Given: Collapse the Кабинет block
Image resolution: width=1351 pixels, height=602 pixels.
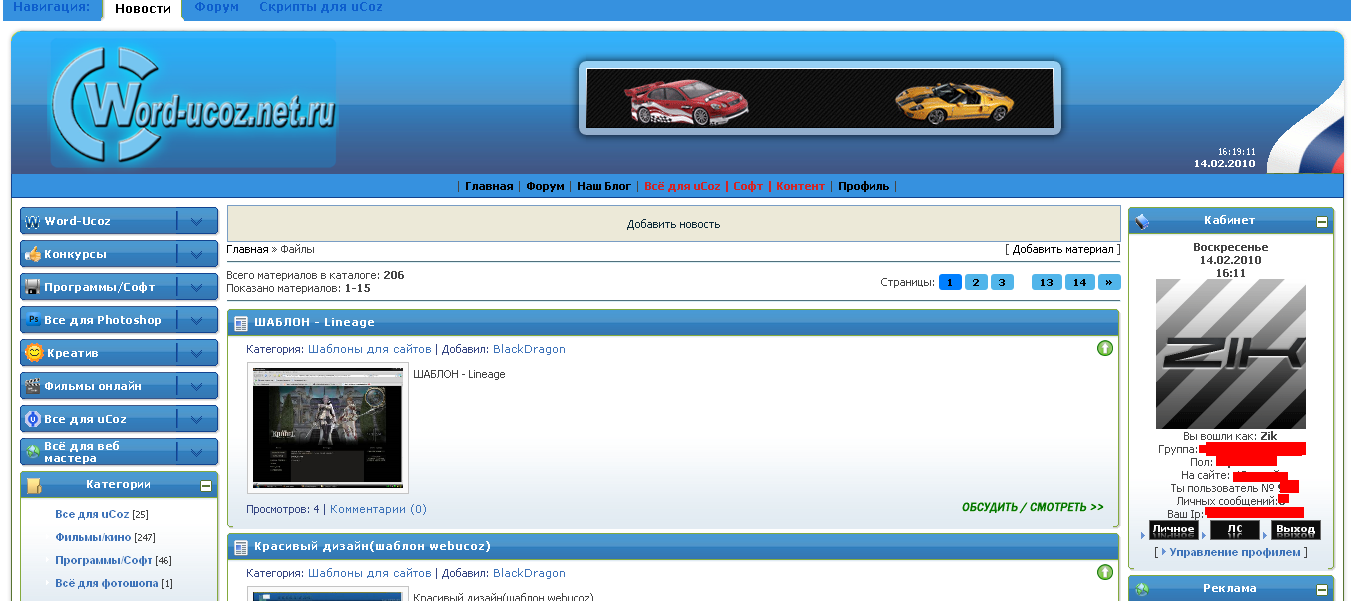Looking at the screenshot, I should click(1322, 222).
